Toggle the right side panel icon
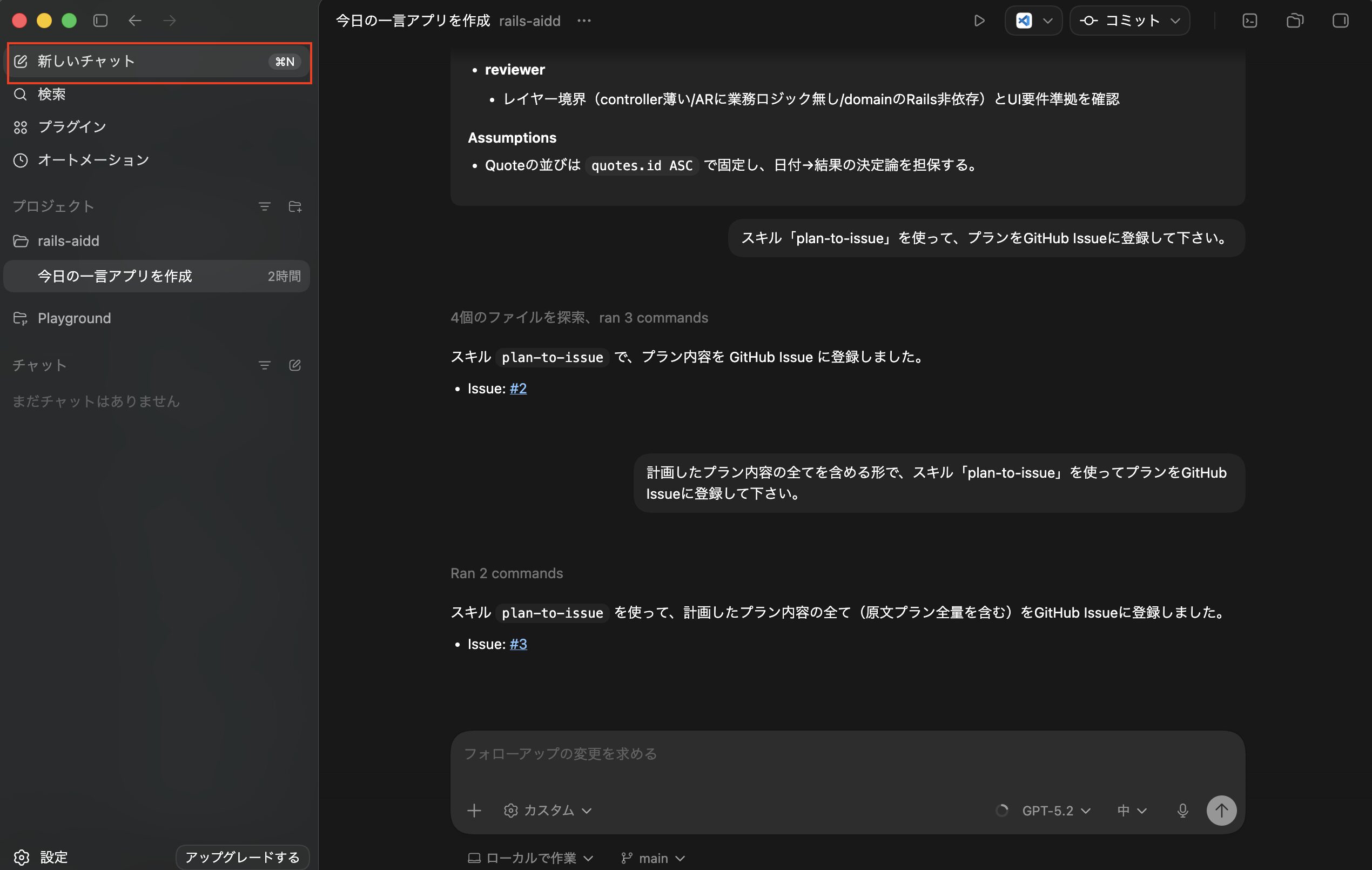This screenshot has height=870, width=1372. 1340,21
